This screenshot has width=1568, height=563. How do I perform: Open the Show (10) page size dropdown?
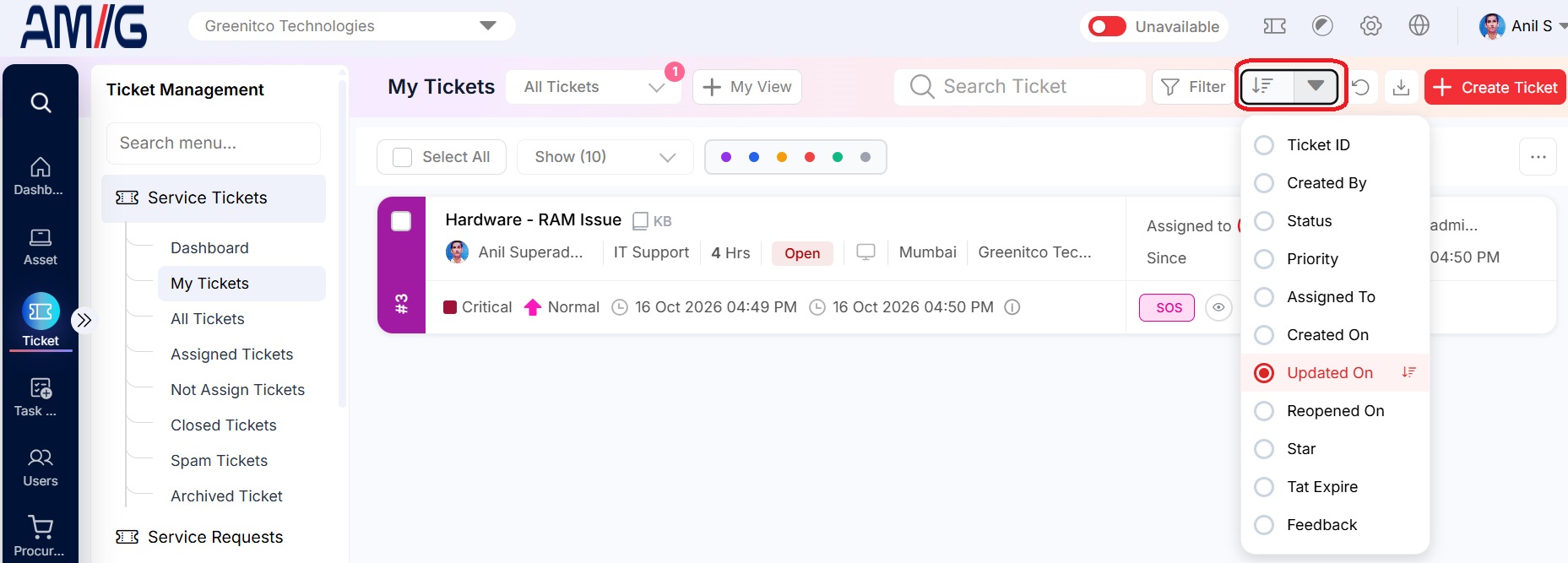coord(605,157)
